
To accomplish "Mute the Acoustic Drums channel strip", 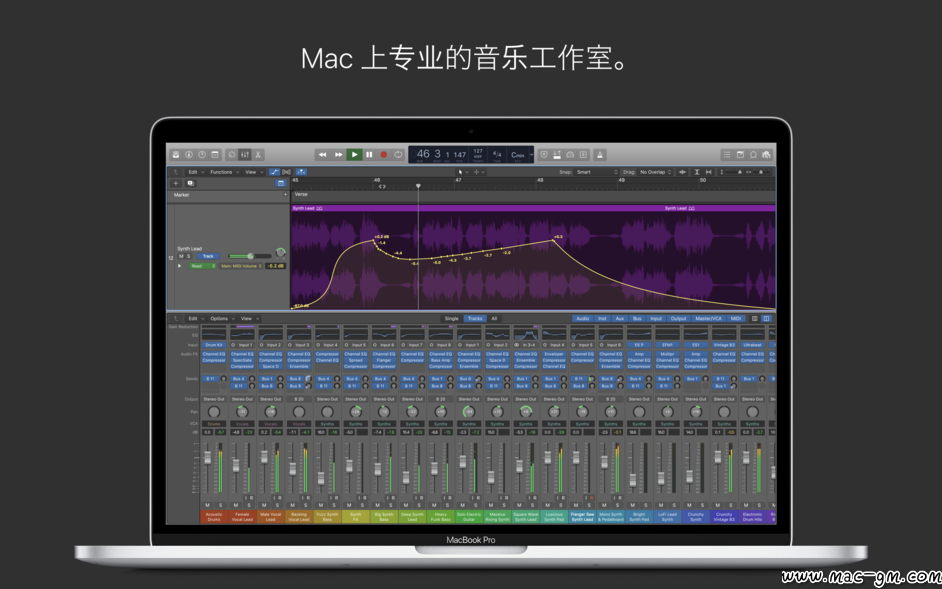I will [x=207, y=505].
